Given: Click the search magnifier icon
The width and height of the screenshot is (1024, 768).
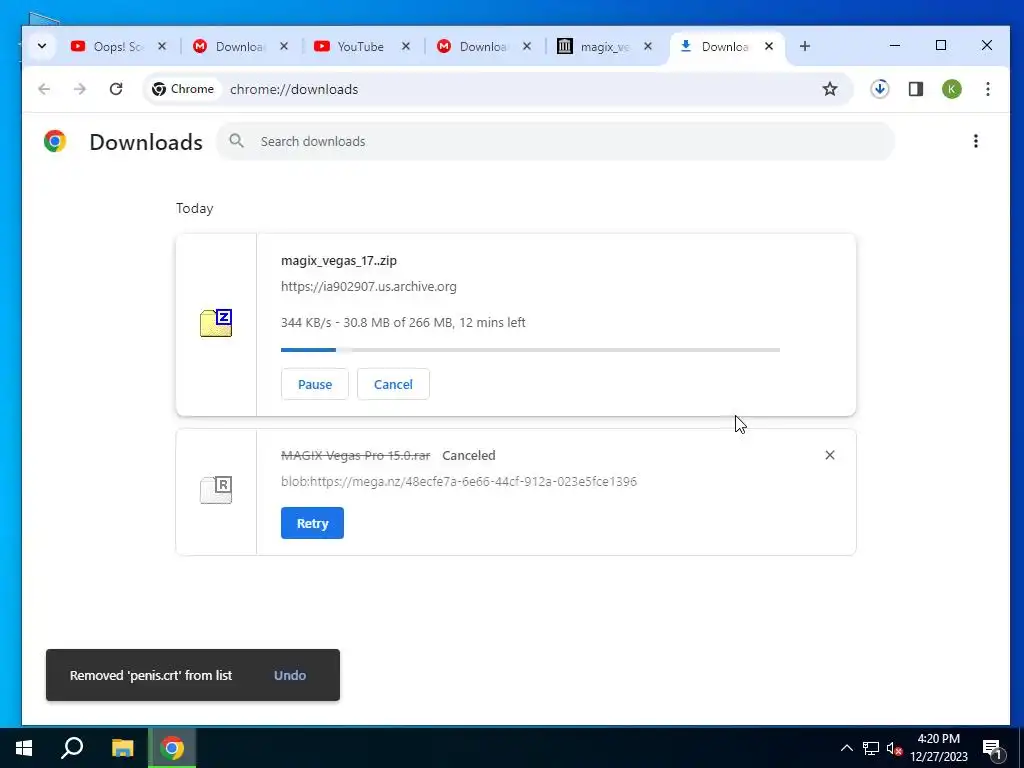Looking at the screenshot, I should pyautogui.click(x=236, y=141).
